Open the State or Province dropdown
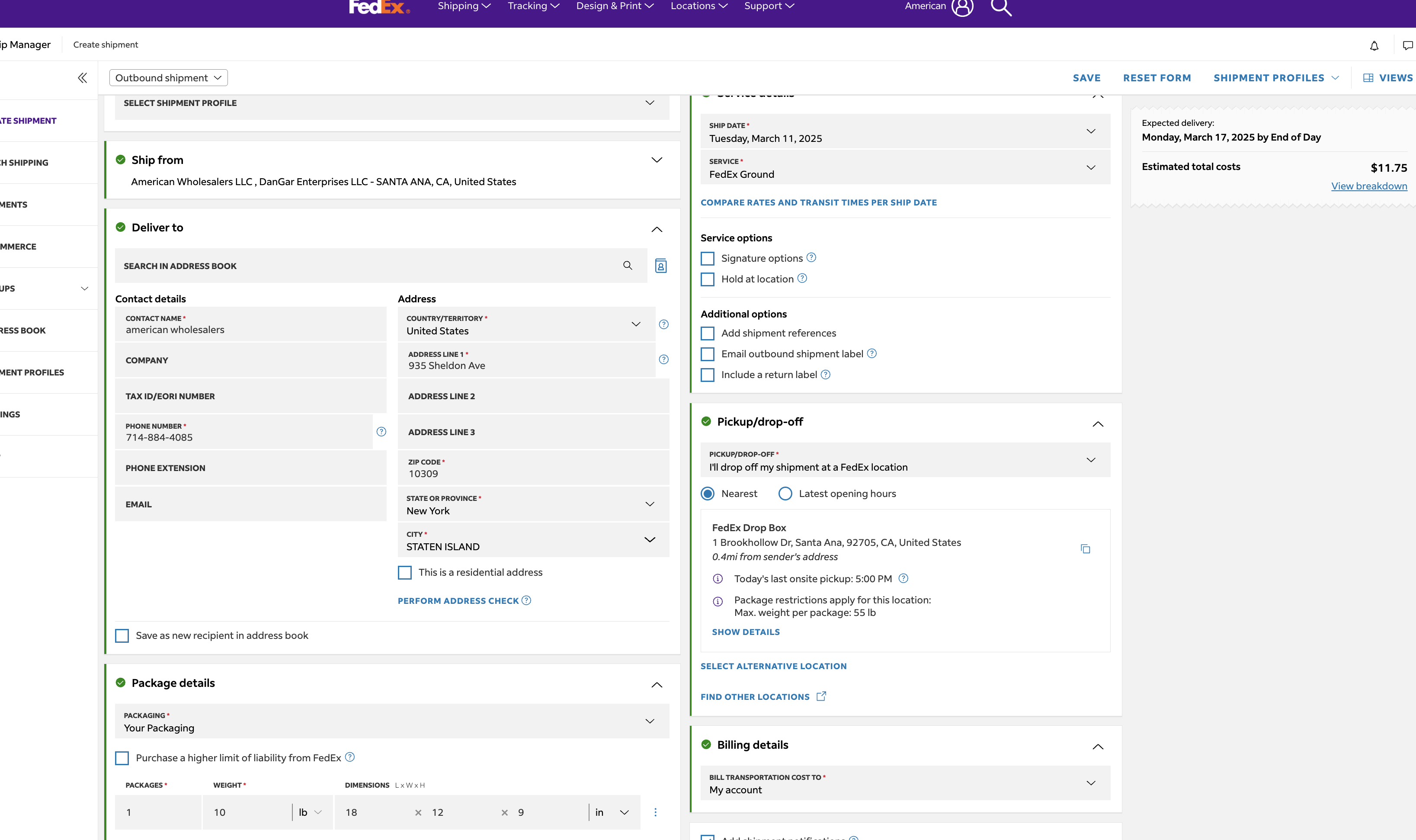 coord(533,504)
